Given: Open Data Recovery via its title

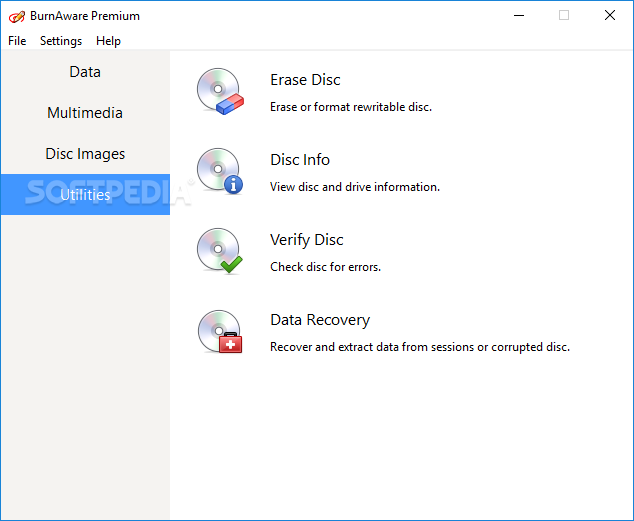Looking at the screenshot, I should click(x=320, y=320).
